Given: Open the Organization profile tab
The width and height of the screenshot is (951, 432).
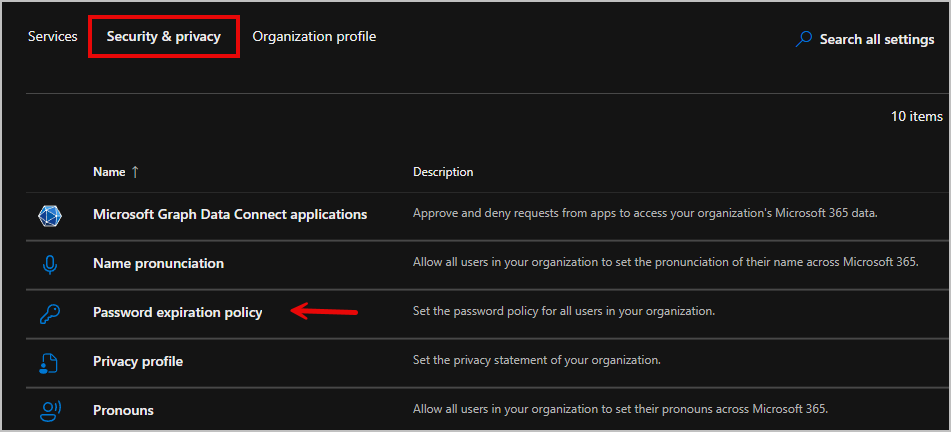Looking at the screenshot, I should (314, 37).
